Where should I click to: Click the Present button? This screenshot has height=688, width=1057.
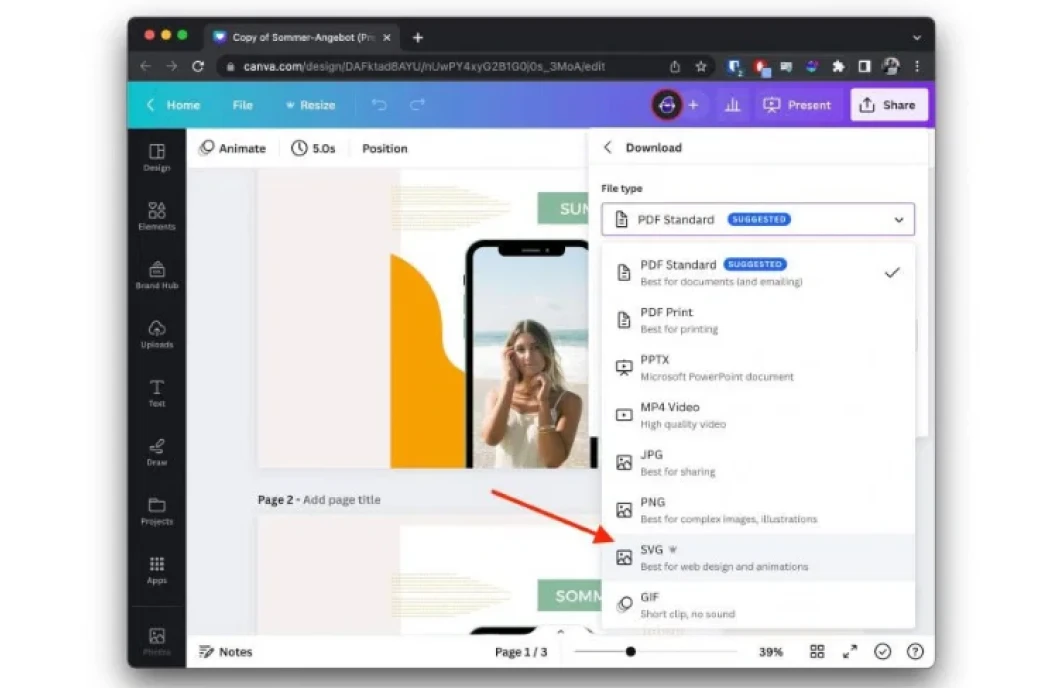[797, 105]
